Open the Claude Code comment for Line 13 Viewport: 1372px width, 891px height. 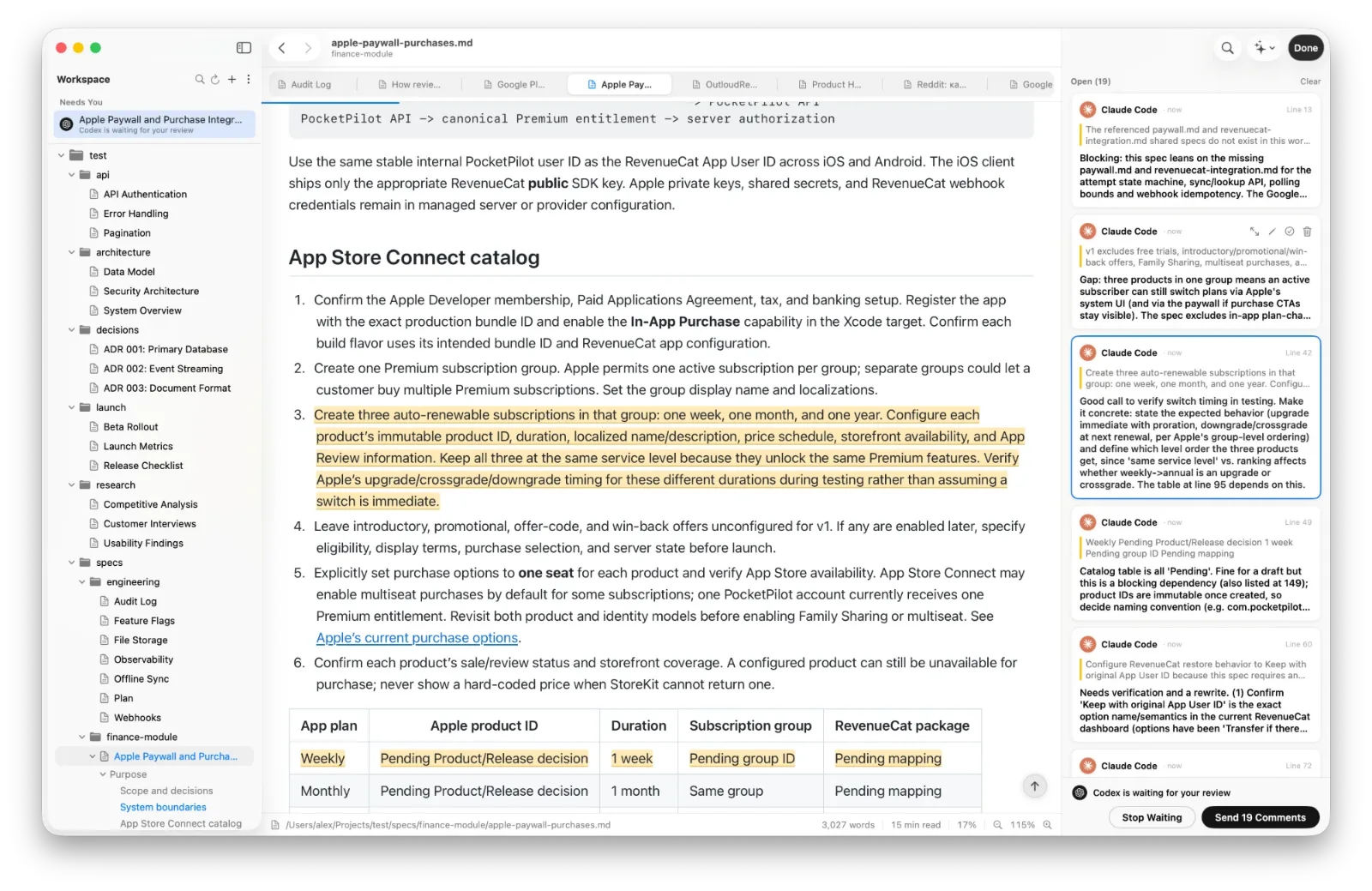pos(1195,151)
